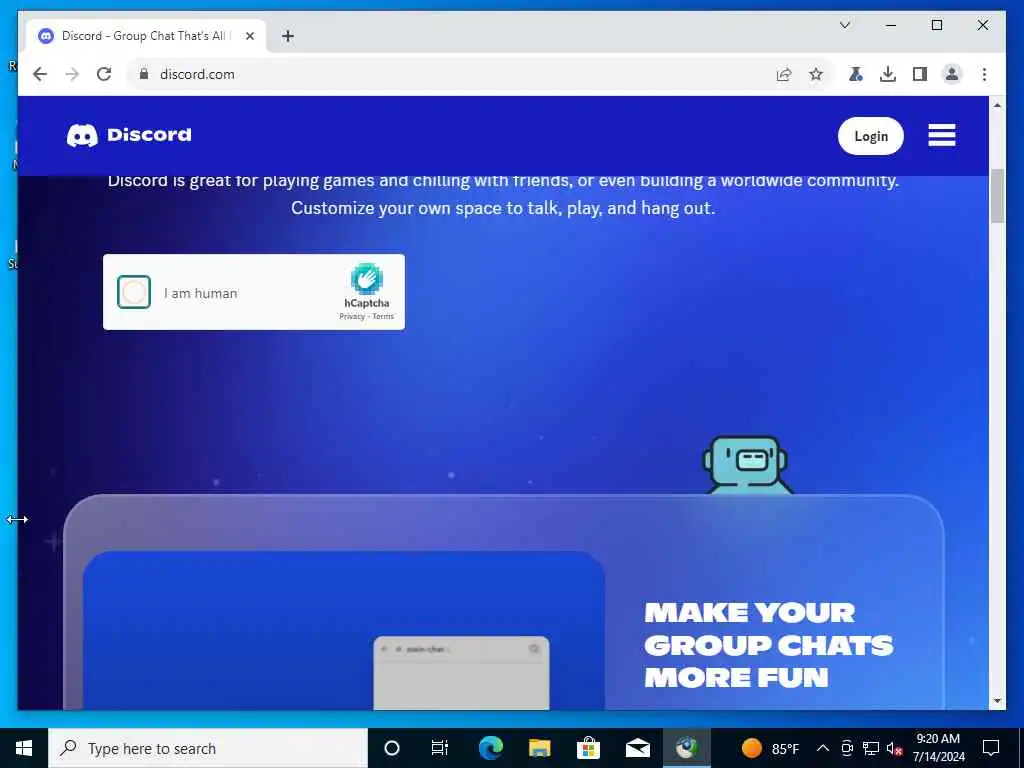Toggle the browser side panel
The width and height of the screenshot is (1024, 768).
point(920,74)
